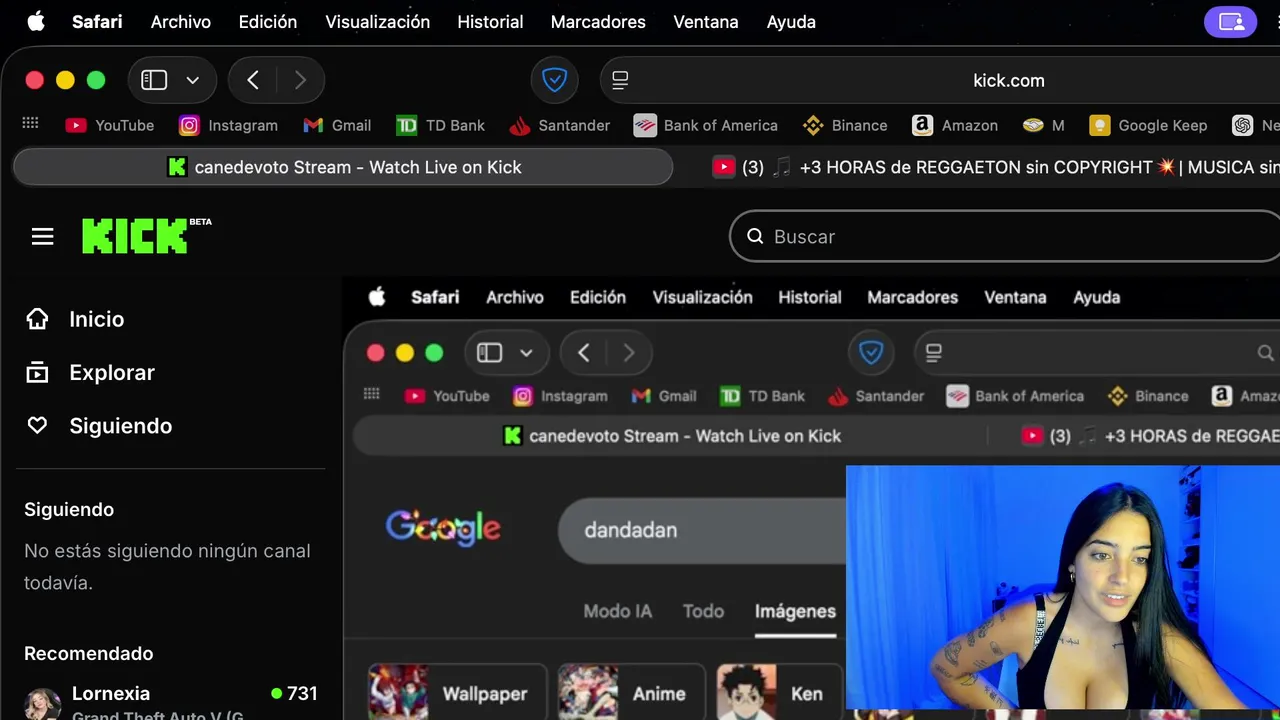This screenshot has height=720, width=1280.
Task: Toggle the Safari sidebar button
Action: pyautogui.click(x=154, y=80)
